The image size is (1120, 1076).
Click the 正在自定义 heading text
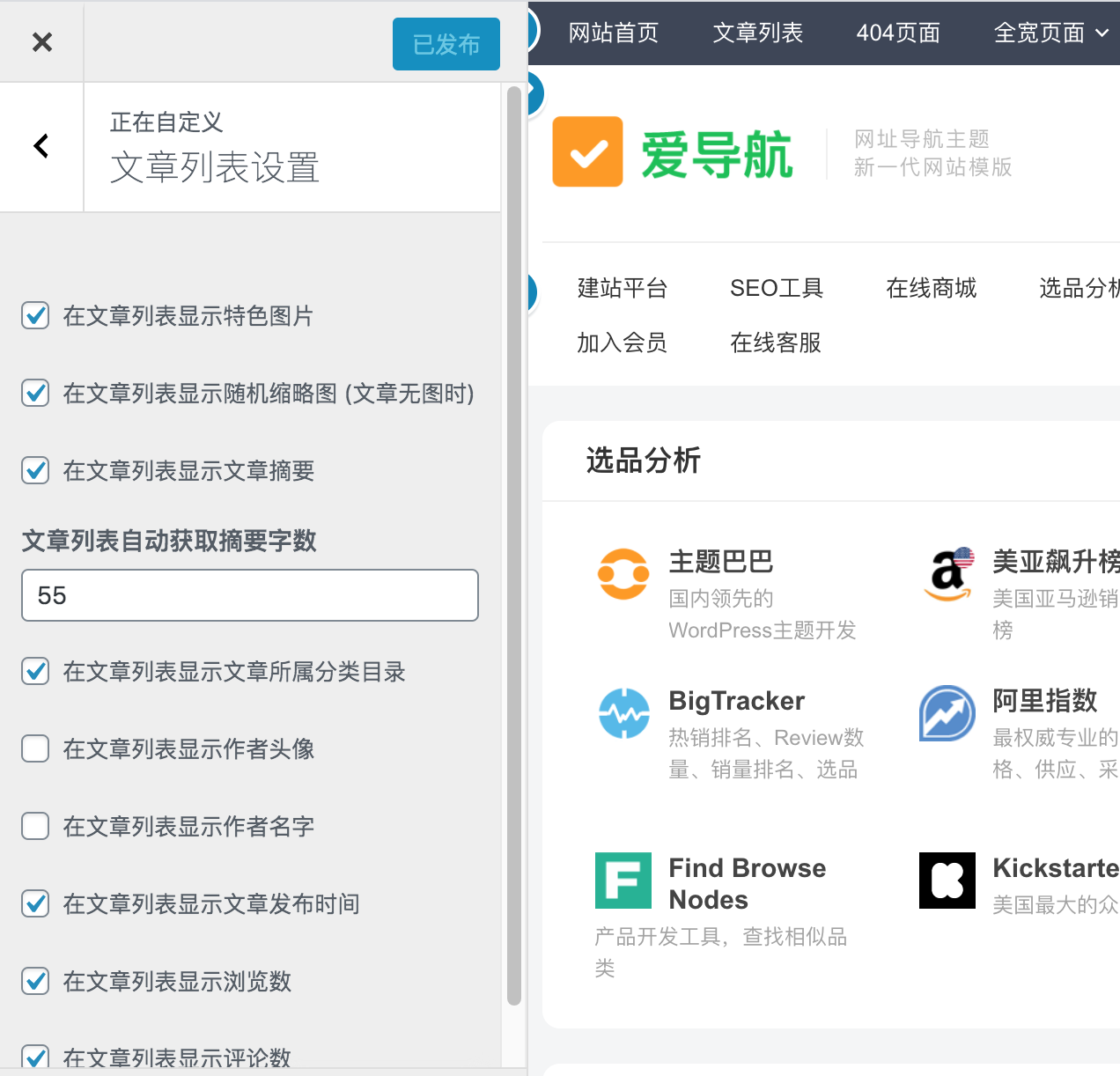click(x=166, y=122)
